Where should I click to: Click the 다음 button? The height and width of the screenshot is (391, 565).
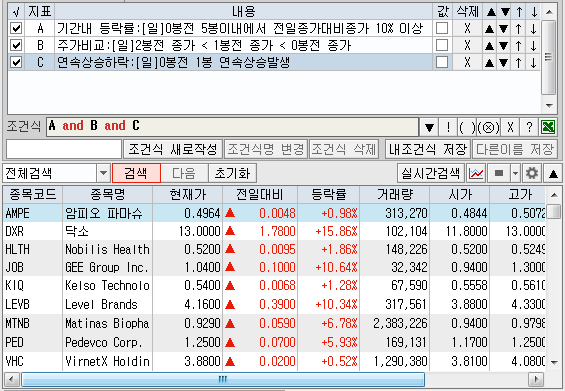pos(184,173)
